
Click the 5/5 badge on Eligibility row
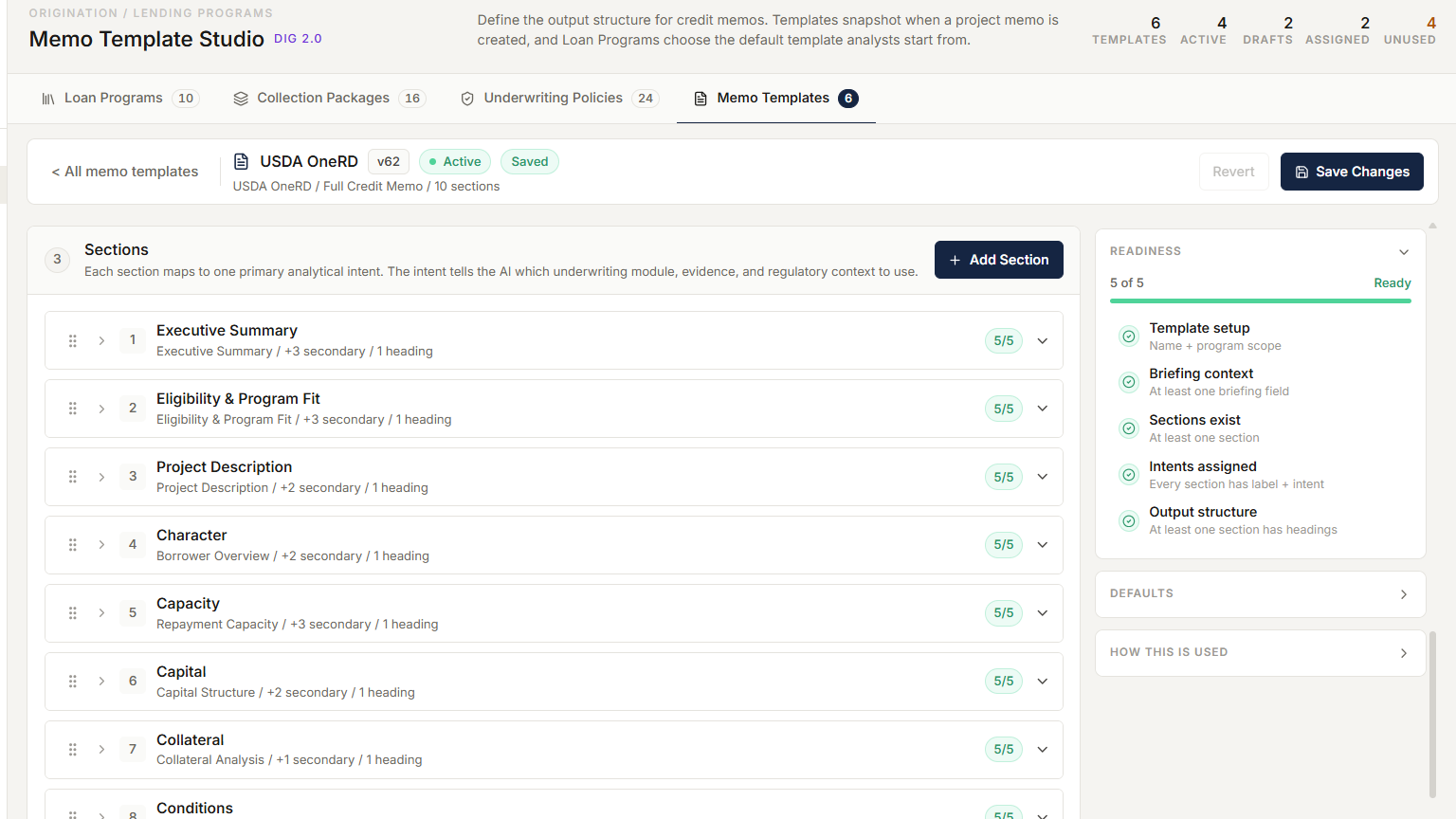(1004, 409)
